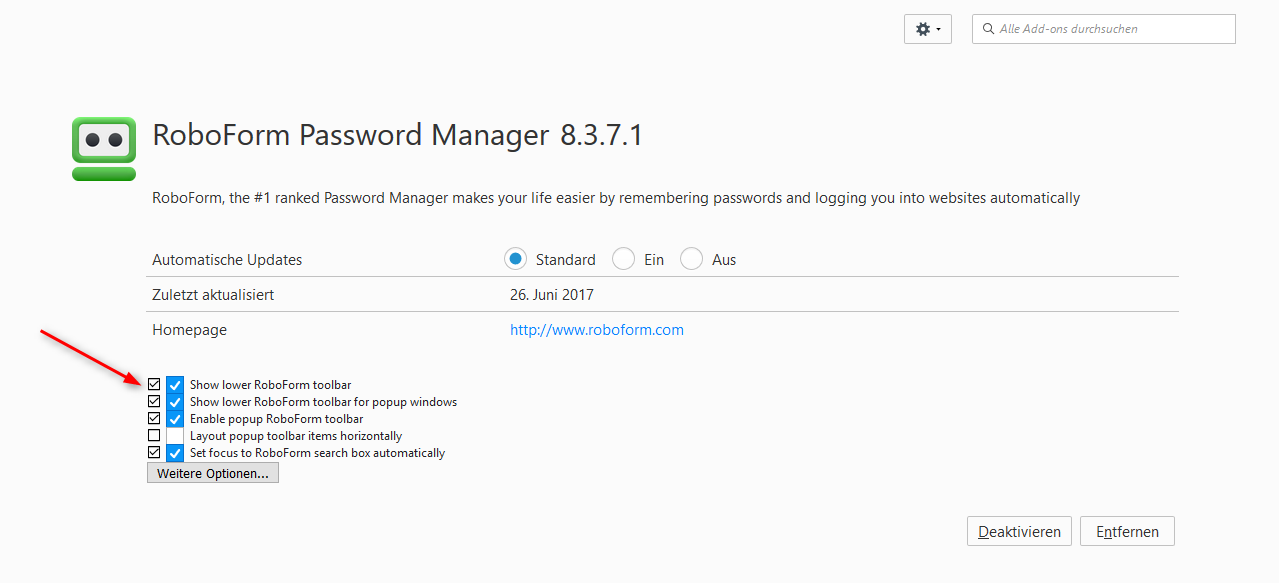Select the 'Standard' automatic updates radio
Image resolution: width=1279 pixels, height=583 pixels.
click(x=515, y=259)
